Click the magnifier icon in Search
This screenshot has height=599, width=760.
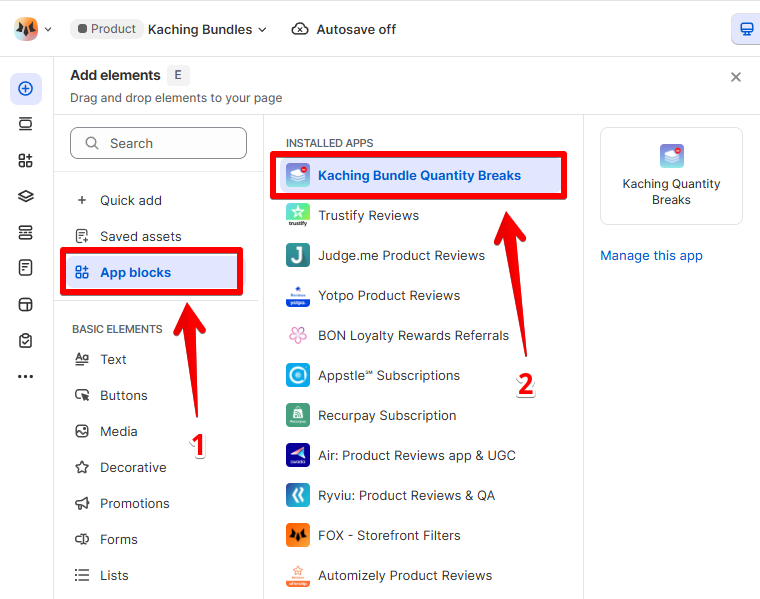pyautogui.click(x=92, y=143)
